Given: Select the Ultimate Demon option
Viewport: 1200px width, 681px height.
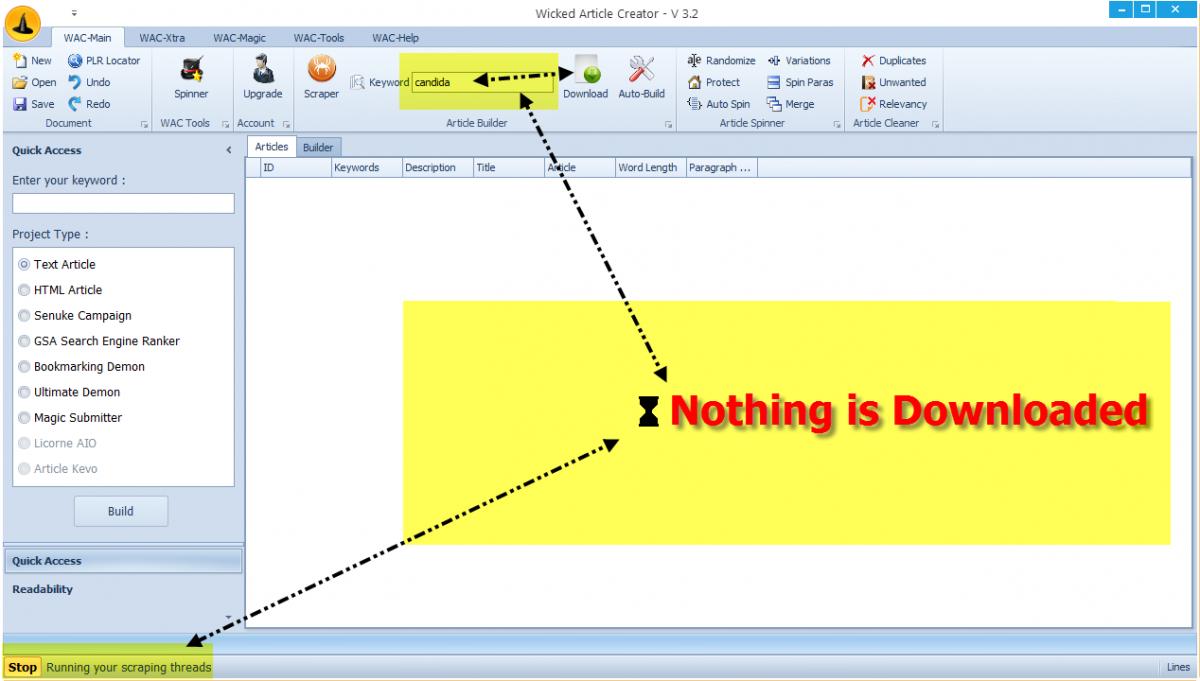Looking at the screenshot, I should [69, 392].
